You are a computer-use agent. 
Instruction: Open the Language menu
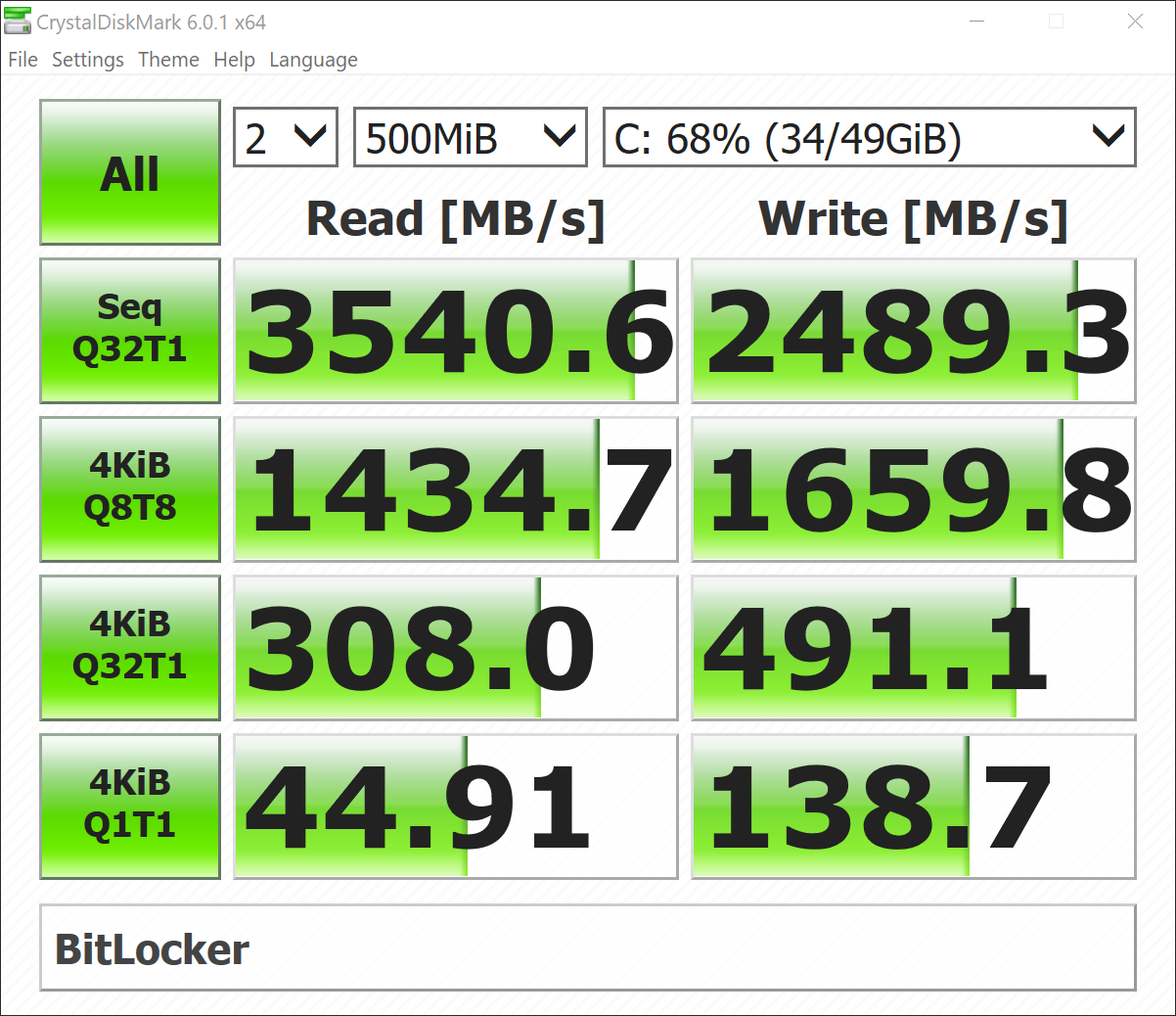click(x=313, y=60)
